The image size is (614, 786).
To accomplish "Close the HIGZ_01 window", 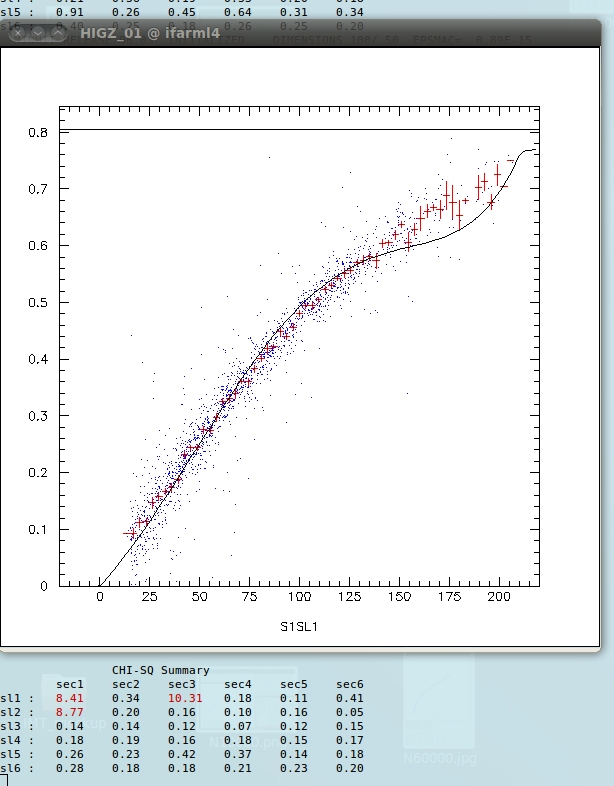I will [x=17, y=33].
